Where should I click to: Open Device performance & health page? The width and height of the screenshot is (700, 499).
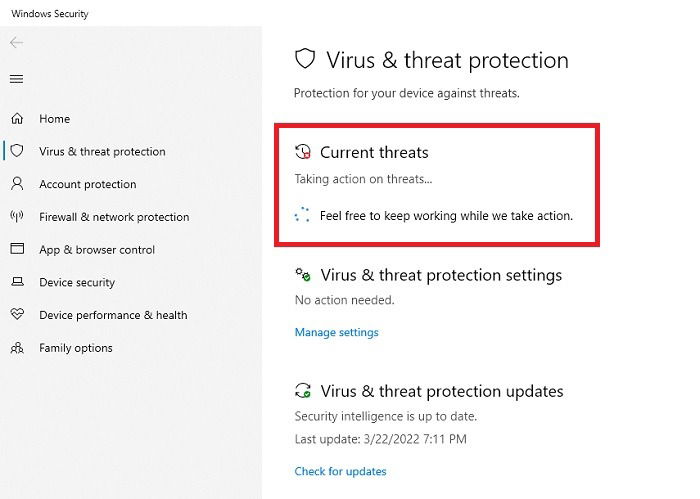click(113, 315)
